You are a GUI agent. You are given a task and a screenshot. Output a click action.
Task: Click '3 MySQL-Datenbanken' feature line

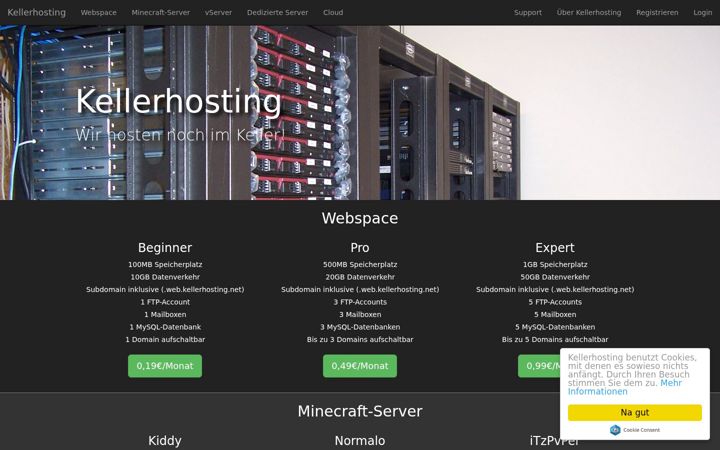click(360, 327)
